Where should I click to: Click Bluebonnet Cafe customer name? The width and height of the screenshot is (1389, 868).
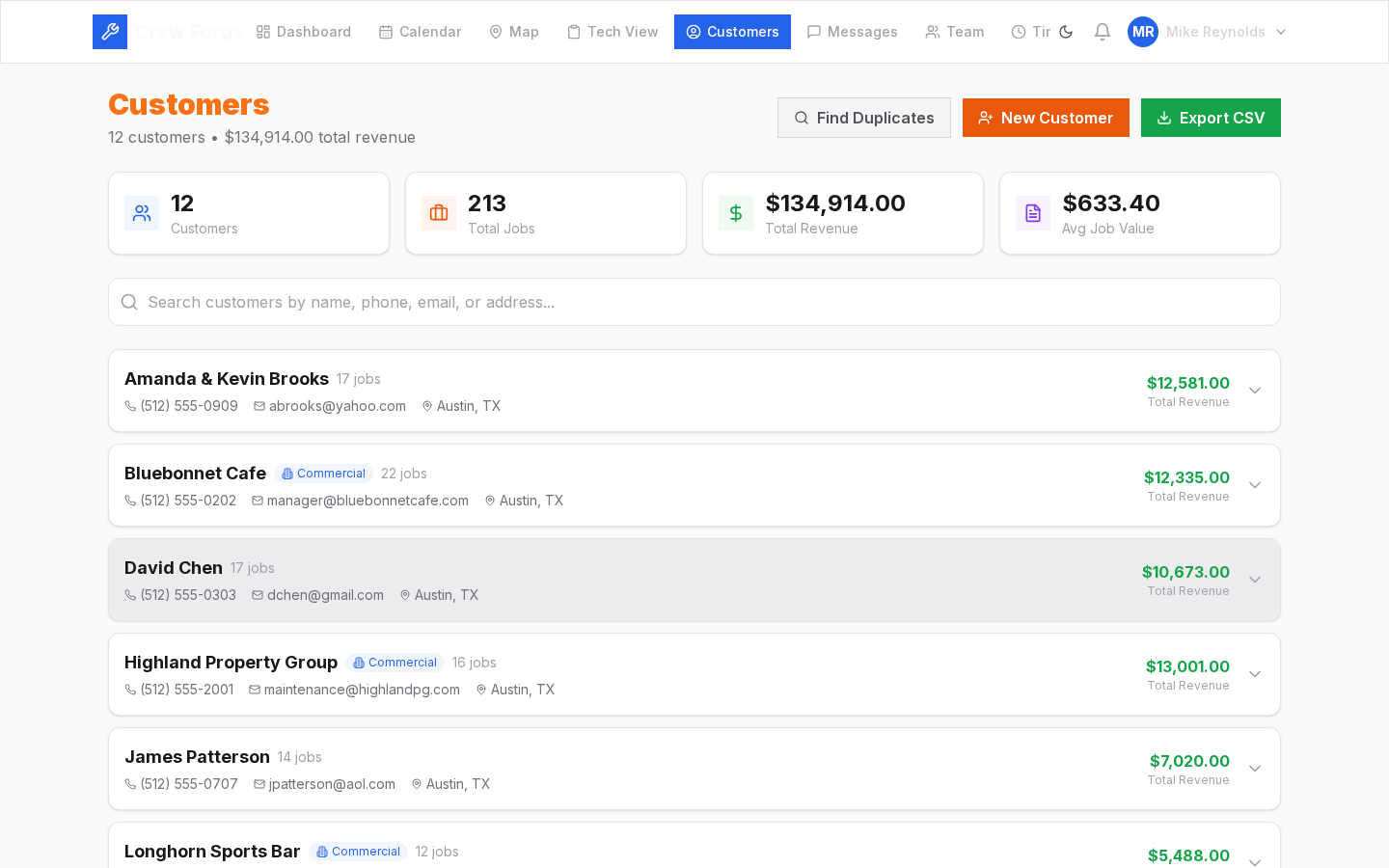click(195, 474)
